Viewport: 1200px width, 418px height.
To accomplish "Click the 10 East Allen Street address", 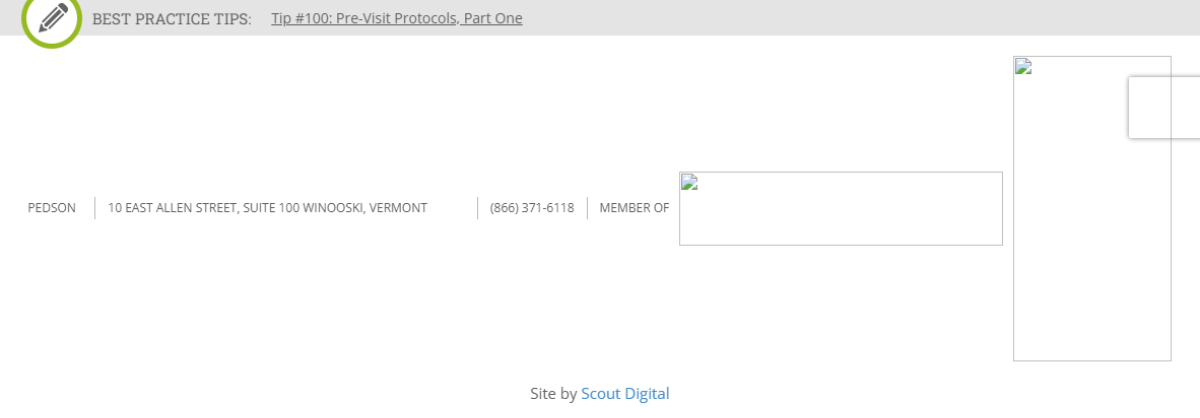I will 267,208.
